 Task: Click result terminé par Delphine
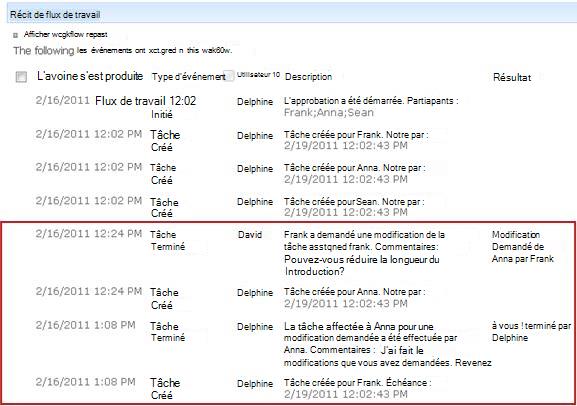(x=531, y=332)
